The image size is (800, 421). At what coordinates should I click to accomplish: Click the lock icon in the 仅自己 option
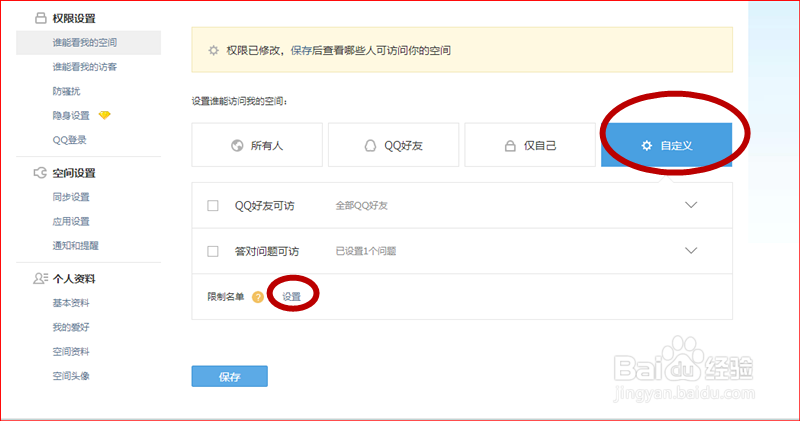(x=510, y=146)
